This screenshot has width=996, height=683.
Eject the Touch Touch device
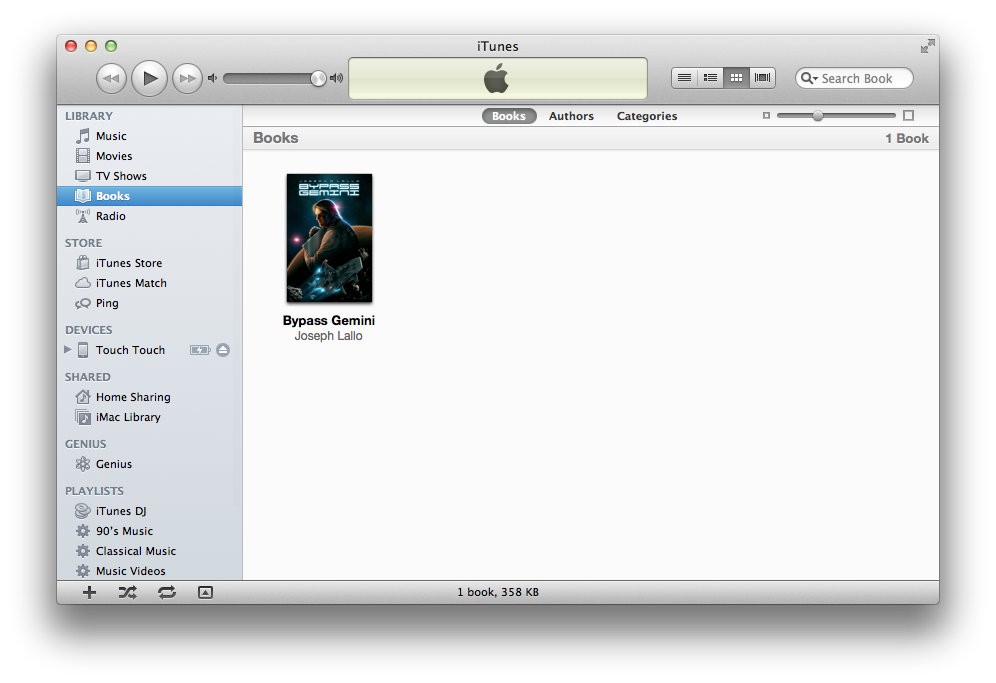point(223,350)
